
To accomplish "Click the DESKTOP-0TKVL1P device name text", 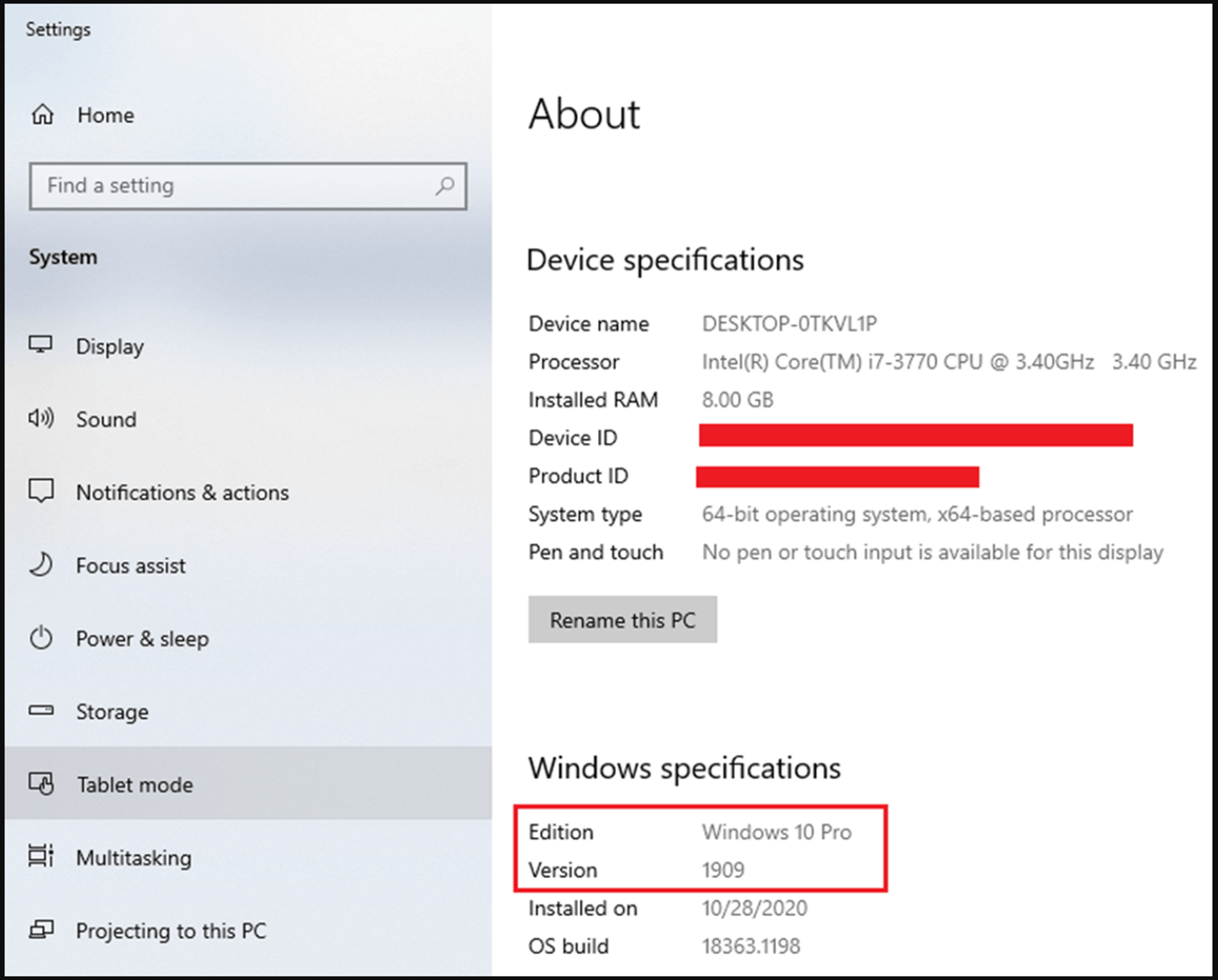I will (789, 324).
